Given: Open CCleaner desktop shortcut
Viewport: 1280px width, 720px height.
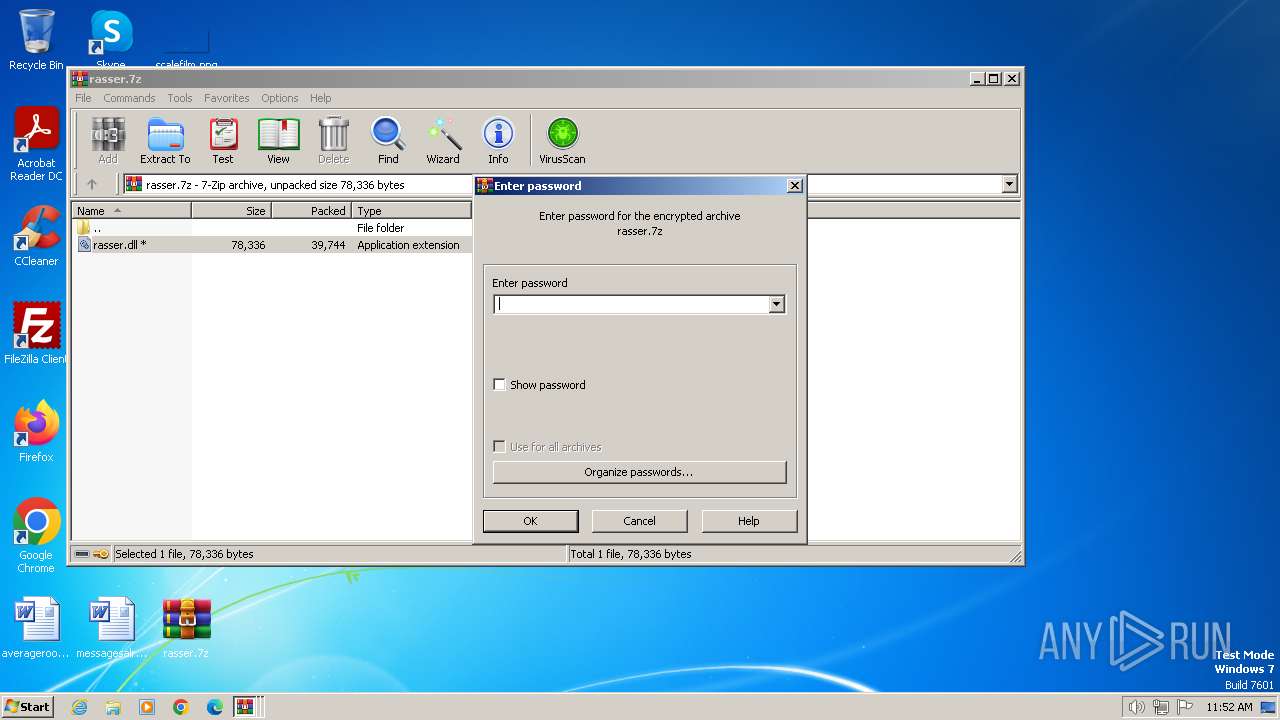Looking at the screenshot, I should pyautogui.click(x=36, y=236).
